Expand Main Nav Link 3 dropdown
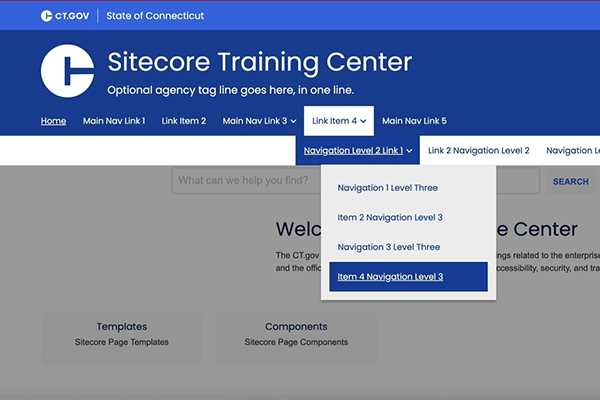600x400 pixels. (x=259, y=122)
